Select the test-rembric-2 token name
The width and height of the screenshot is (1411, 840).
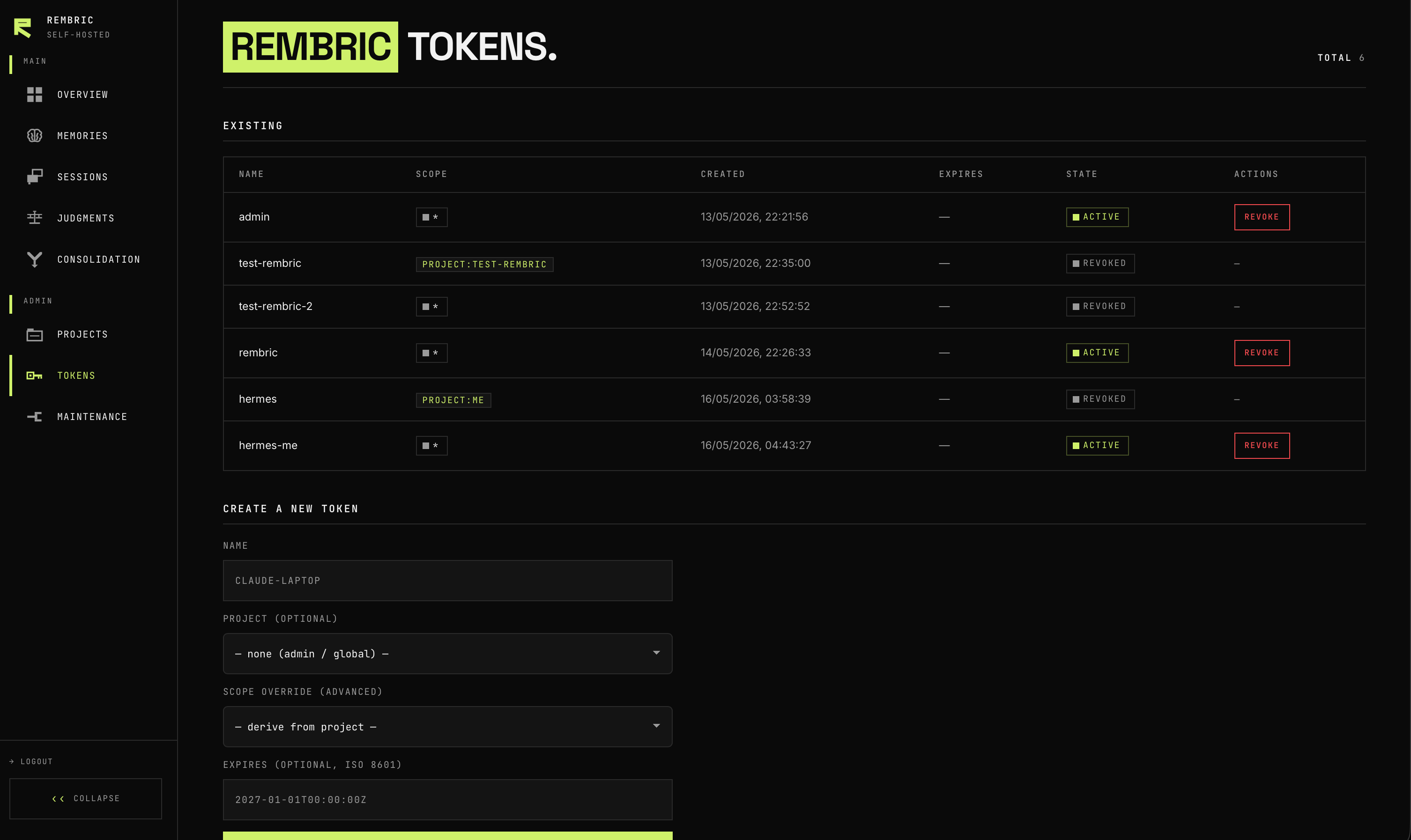tap(276, 306)
